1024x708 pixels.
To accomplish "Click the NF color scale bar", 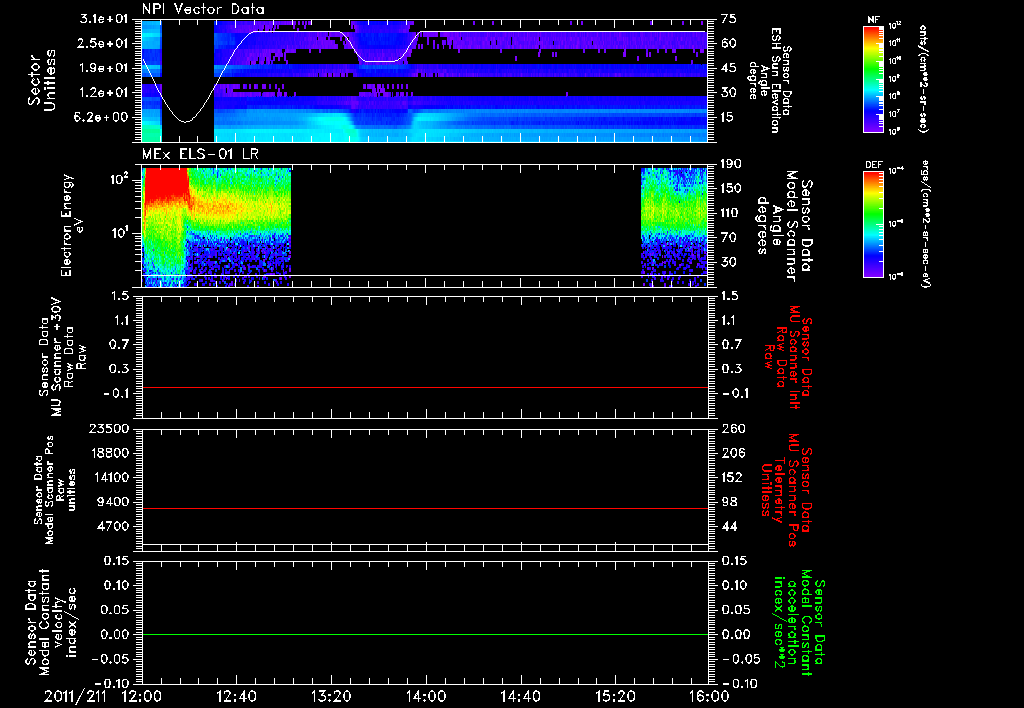I will 874,79.
